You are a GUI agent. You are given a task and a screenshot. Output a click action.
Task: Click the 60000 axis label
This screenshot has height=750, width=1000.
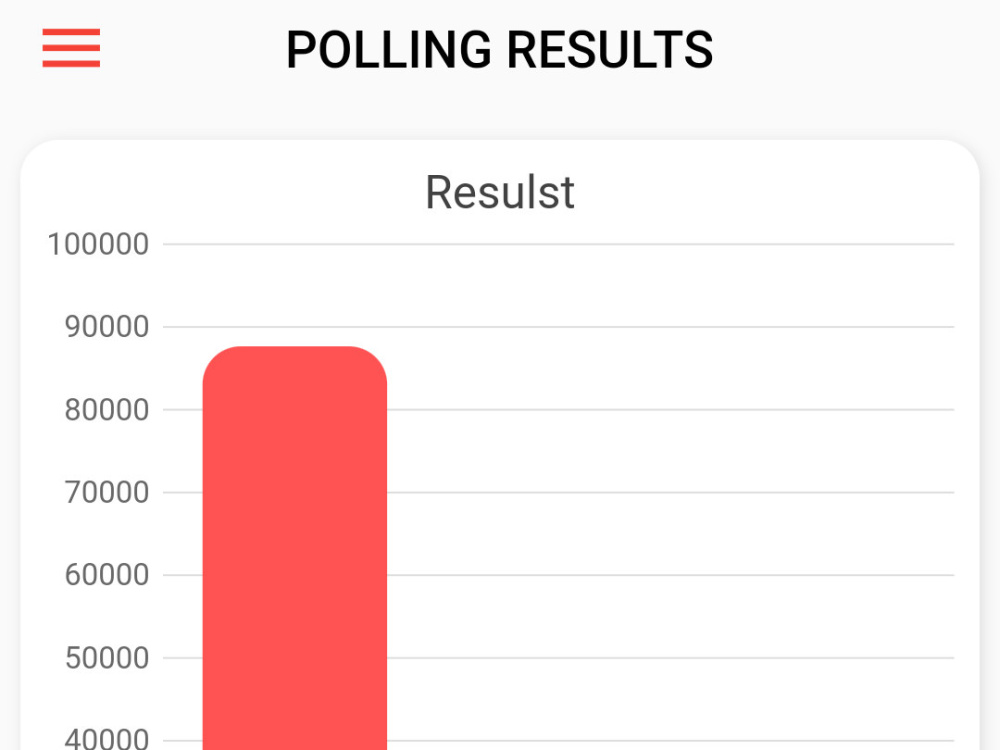[107, 575]
